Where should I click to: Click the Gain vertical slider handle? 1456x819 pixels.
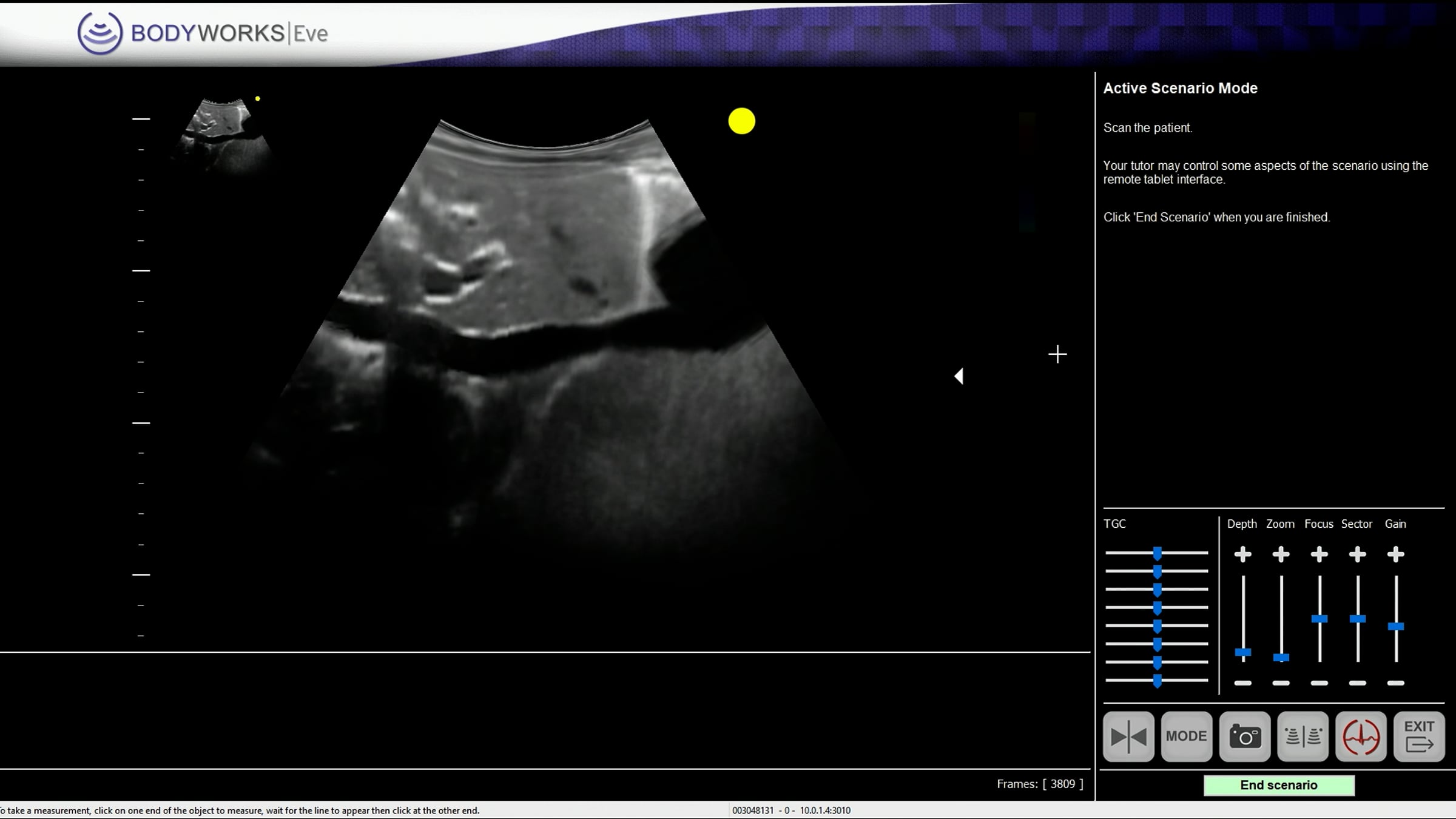(x=1395, y=626)
